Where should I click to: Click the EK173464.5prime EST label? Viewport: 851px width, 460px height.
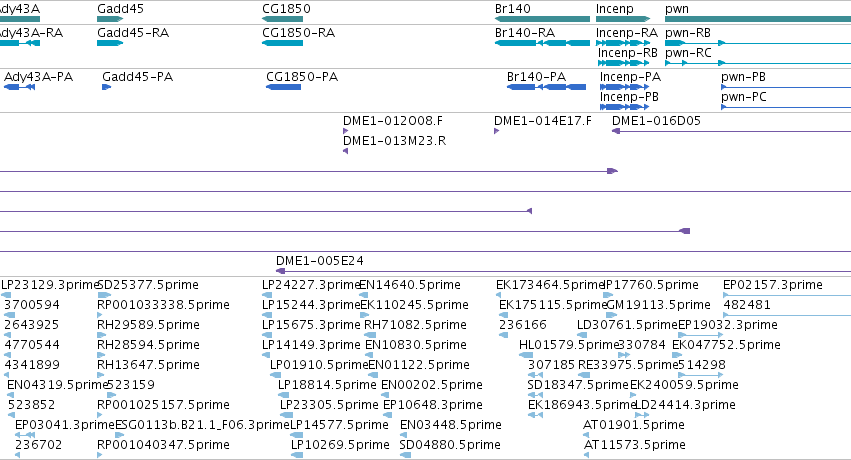[x=550, y=285]
